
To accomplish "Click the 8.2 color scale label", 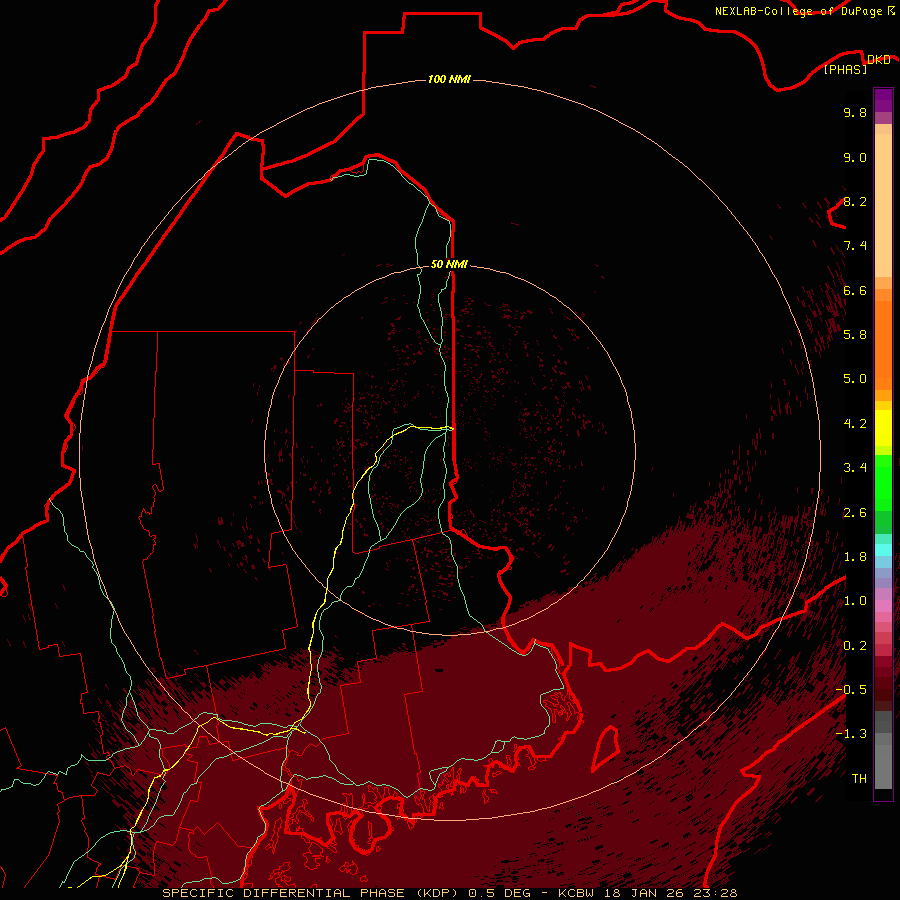I will point(855,201).
